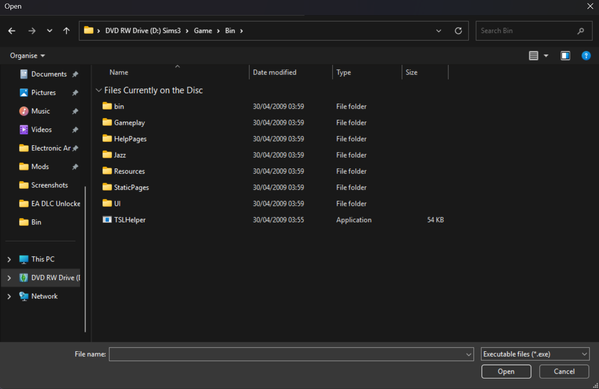Click the Cancel button

564,371
